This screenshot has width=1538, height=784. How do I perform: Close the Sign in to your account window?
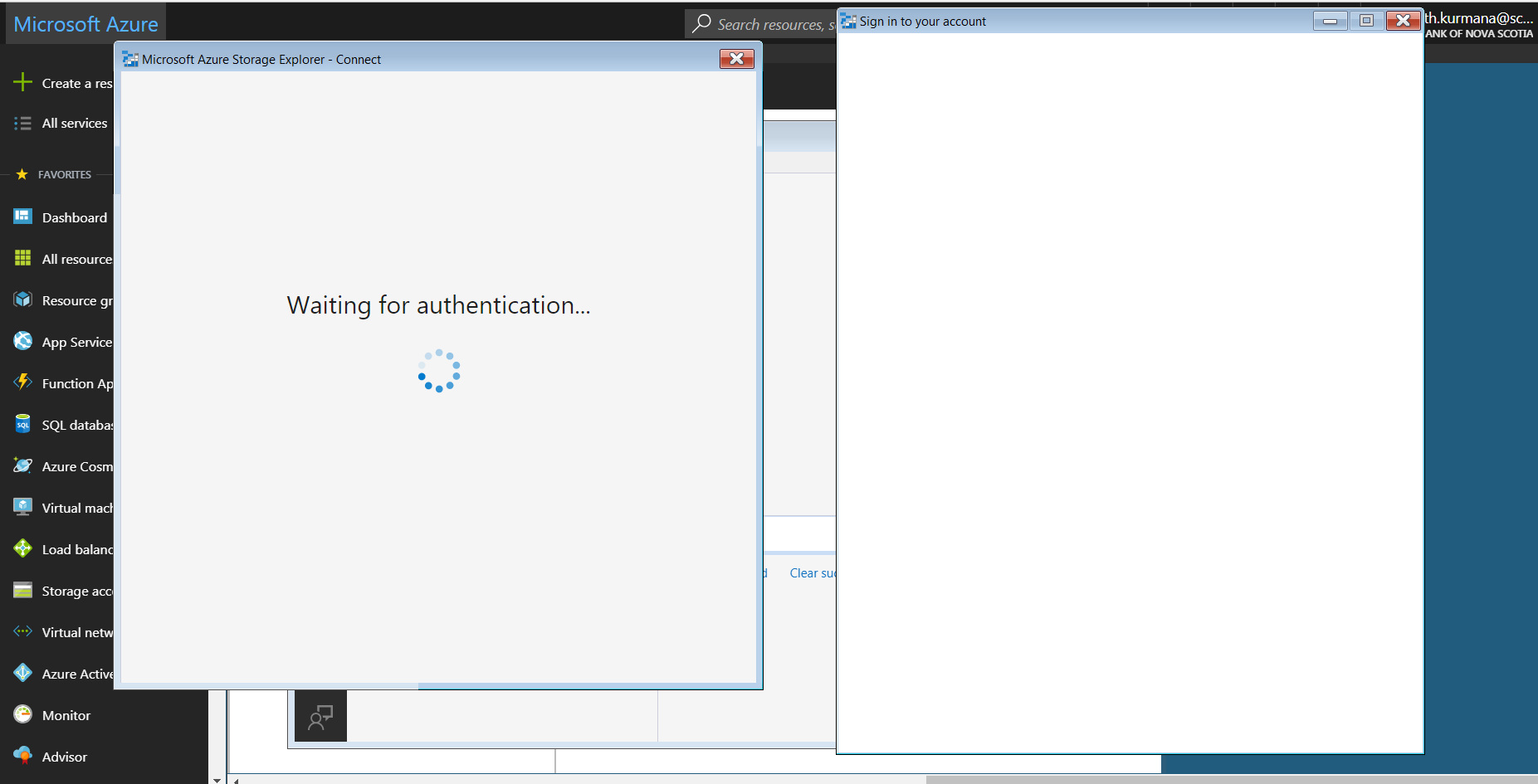(x=1403, y=20)
